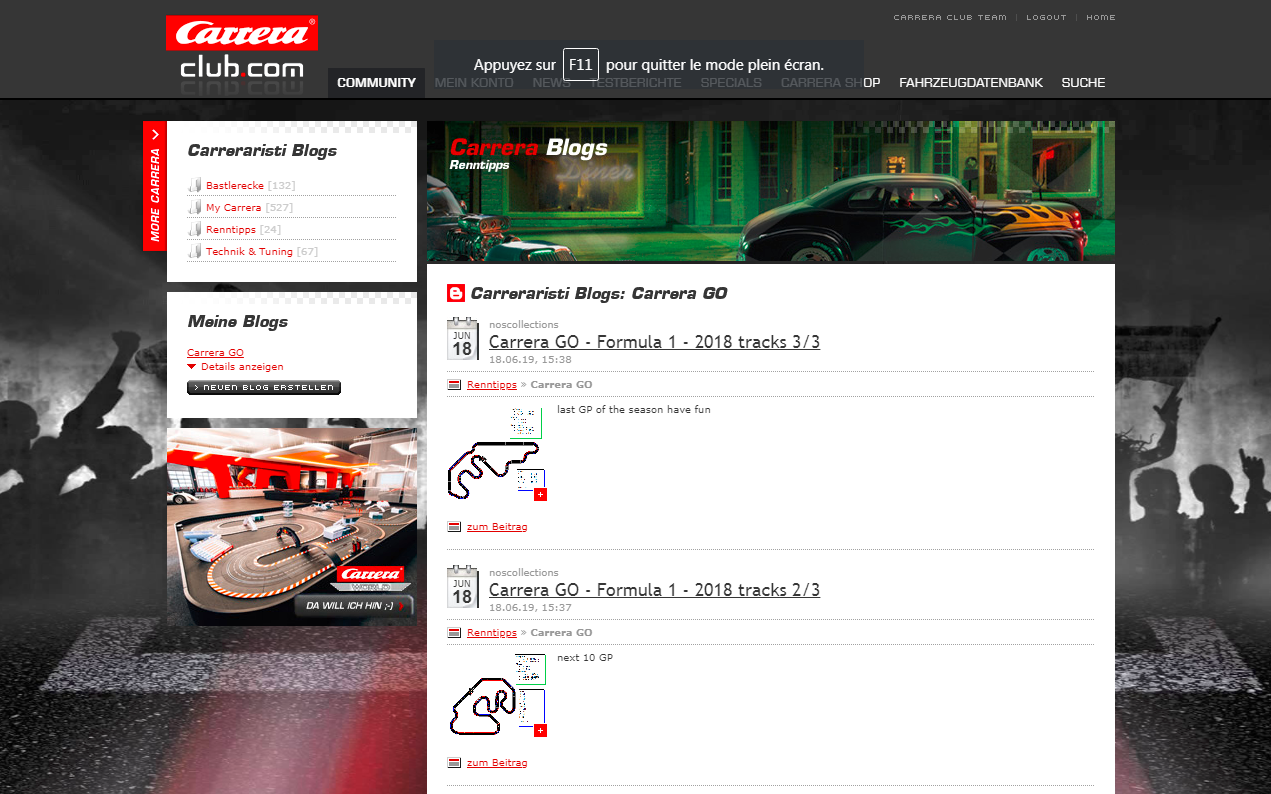This screenshot has width=1271, height=794.
Task: Click the Home link in top bar
Action: (x=1101, y=17)
